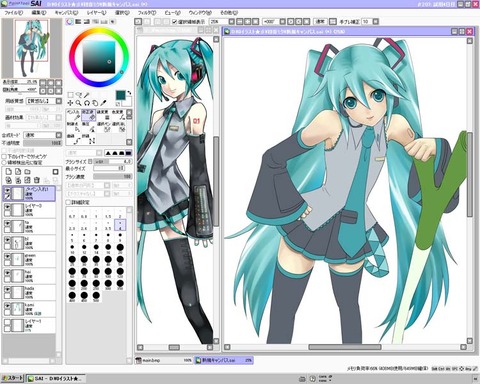
Task: Toggle 選択範囲表示 checkbox in toolbar
Action: tap(174, 22)
